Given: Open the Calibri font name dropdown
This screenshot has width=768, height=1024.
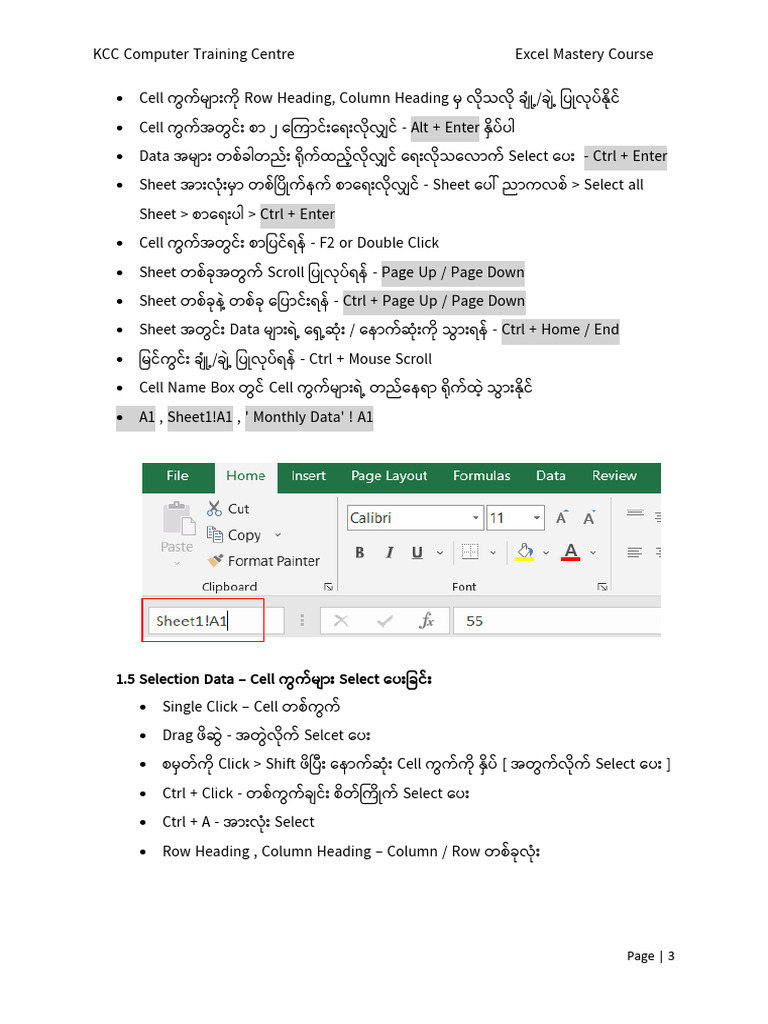Looking at the screenshot, I should 476,518.
